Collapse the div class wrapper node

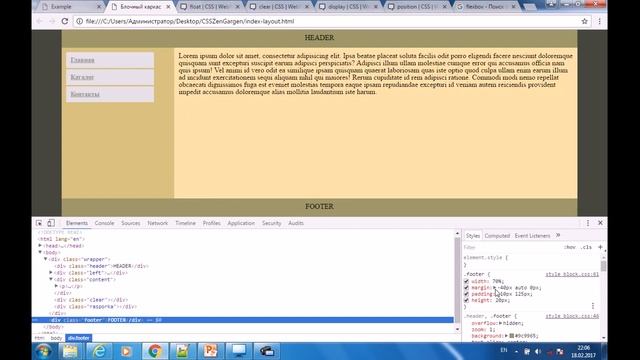(45, 259)
